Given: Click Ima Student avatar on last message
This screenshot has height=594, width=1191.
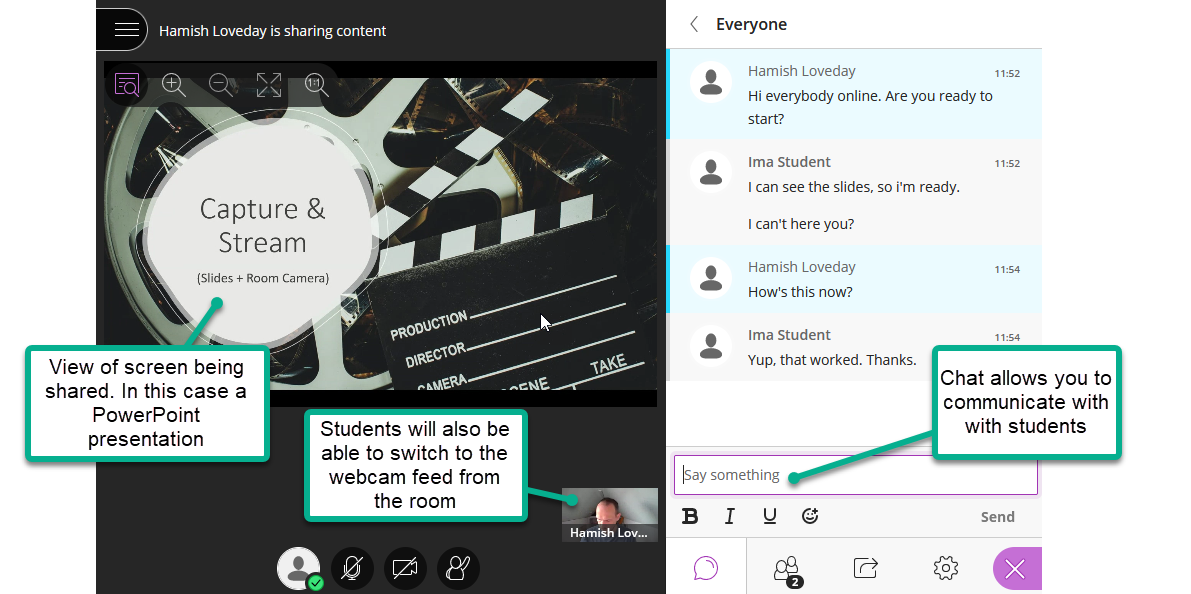Looking at the screenshot, I should [711, 346].
